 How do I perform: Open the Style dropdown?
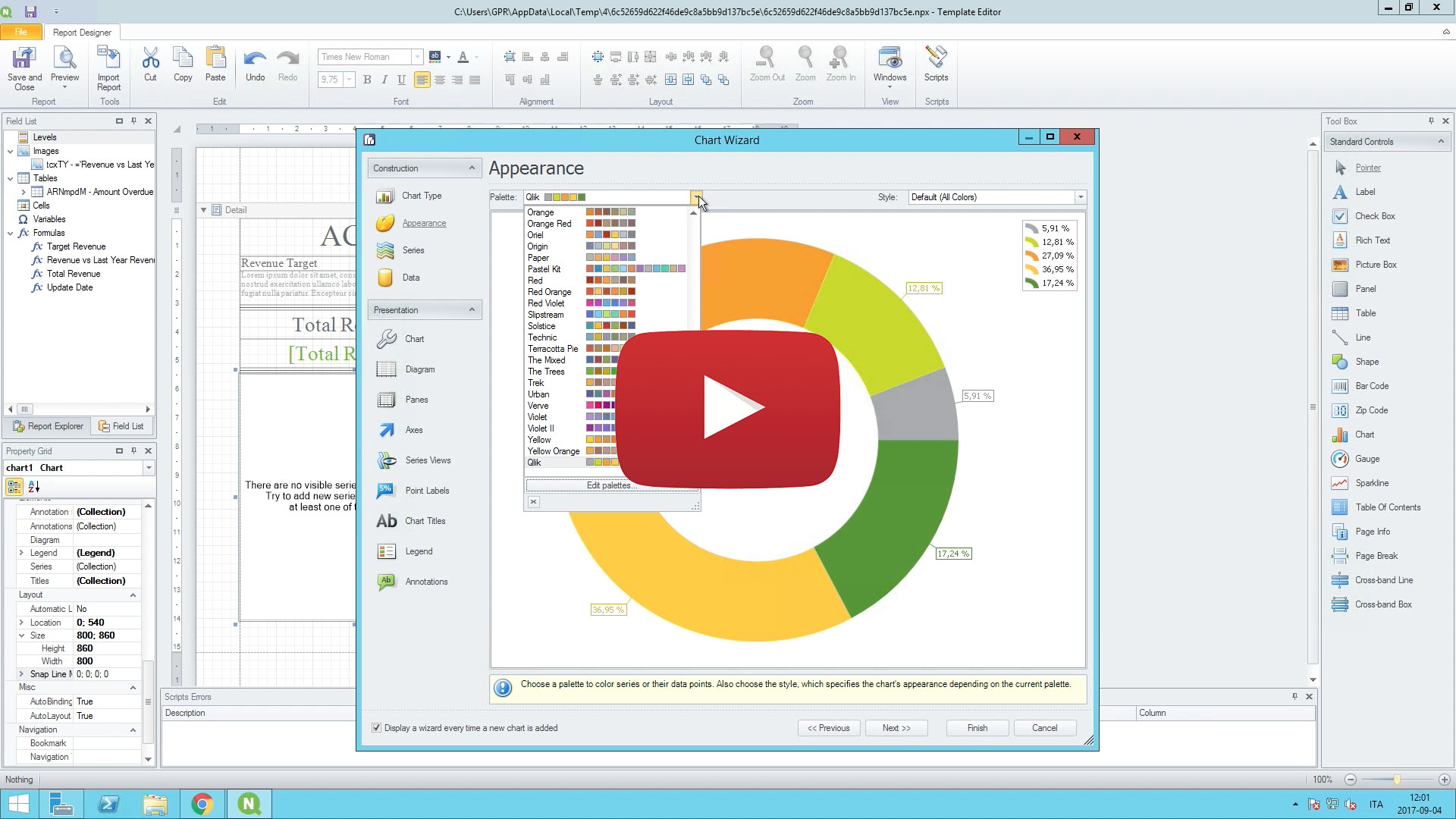pyautogui.click(x=1080, y=197)
